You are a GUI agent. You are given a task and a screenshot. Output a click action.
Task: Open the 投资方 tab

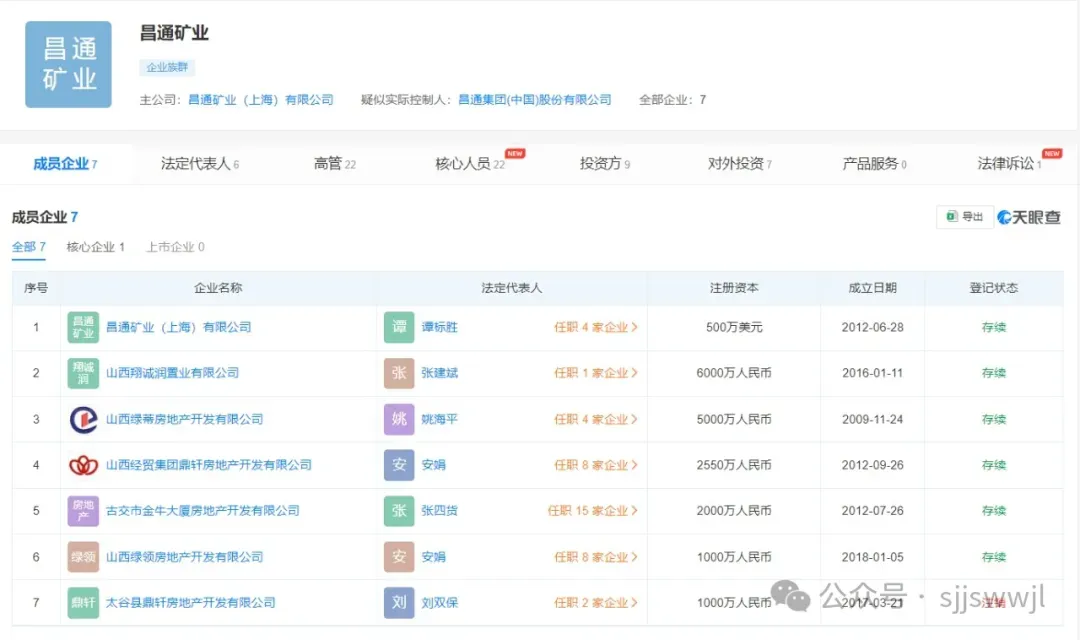pos(605,164)
